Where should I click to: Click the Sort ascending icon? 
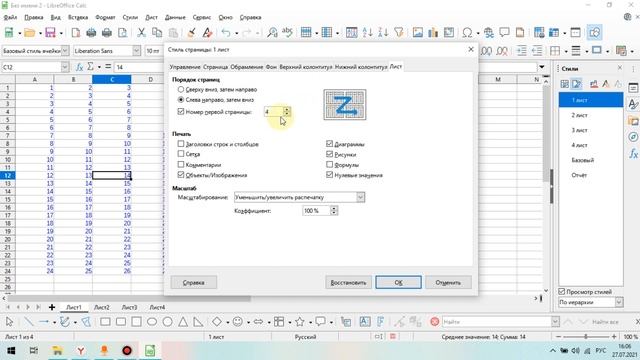pos(367,33)
